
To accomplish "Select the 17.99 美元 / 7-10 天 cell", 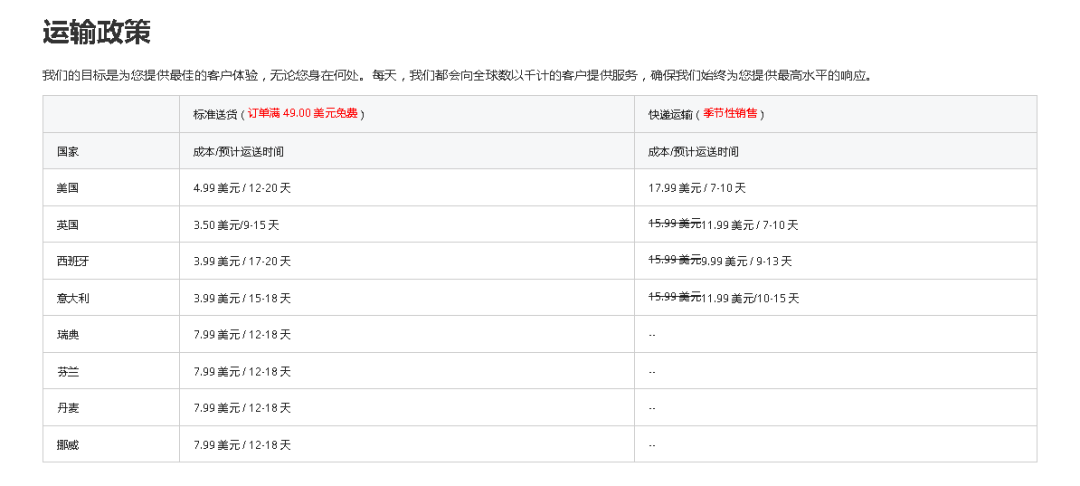I will pyautogui.click(x=697, y=188).
